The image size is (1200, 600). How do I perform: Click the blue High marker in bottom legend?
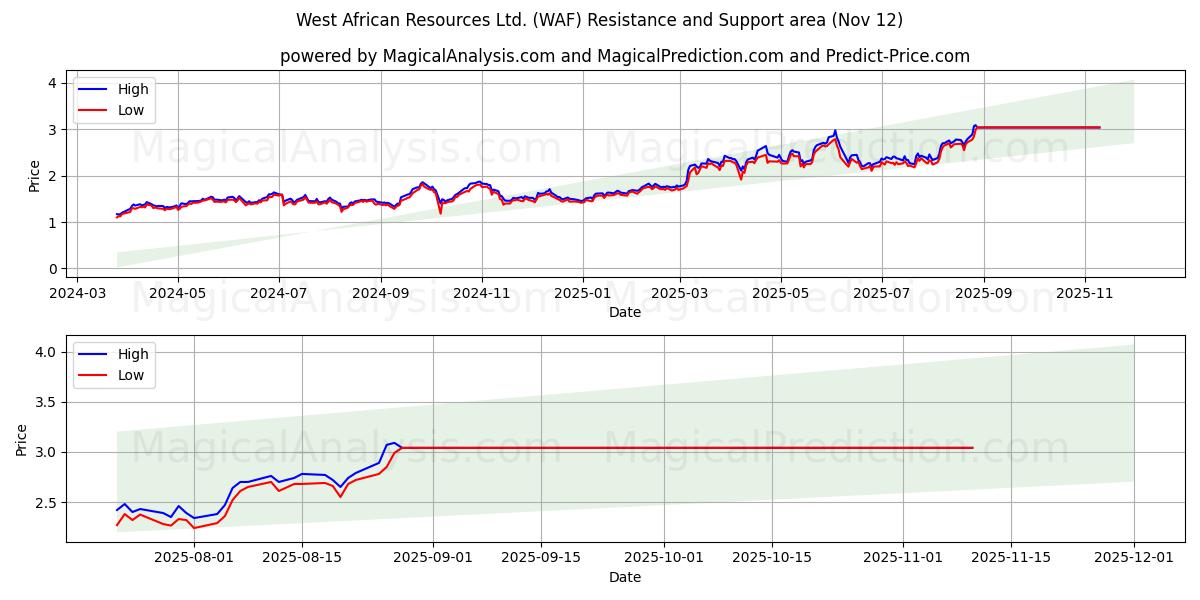tap(94, 354)
